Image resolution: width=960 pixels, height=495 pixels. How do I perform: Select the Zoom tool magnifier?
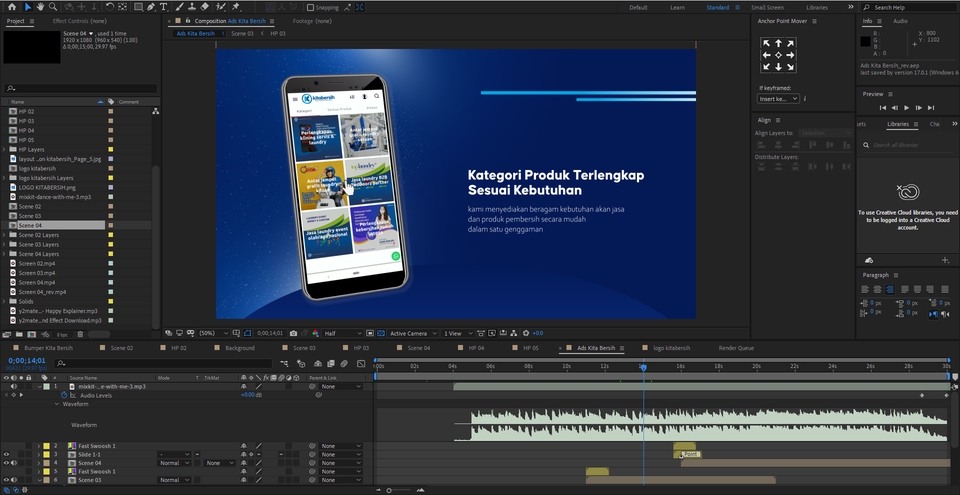pyautogui.click(x=52, y=7)
